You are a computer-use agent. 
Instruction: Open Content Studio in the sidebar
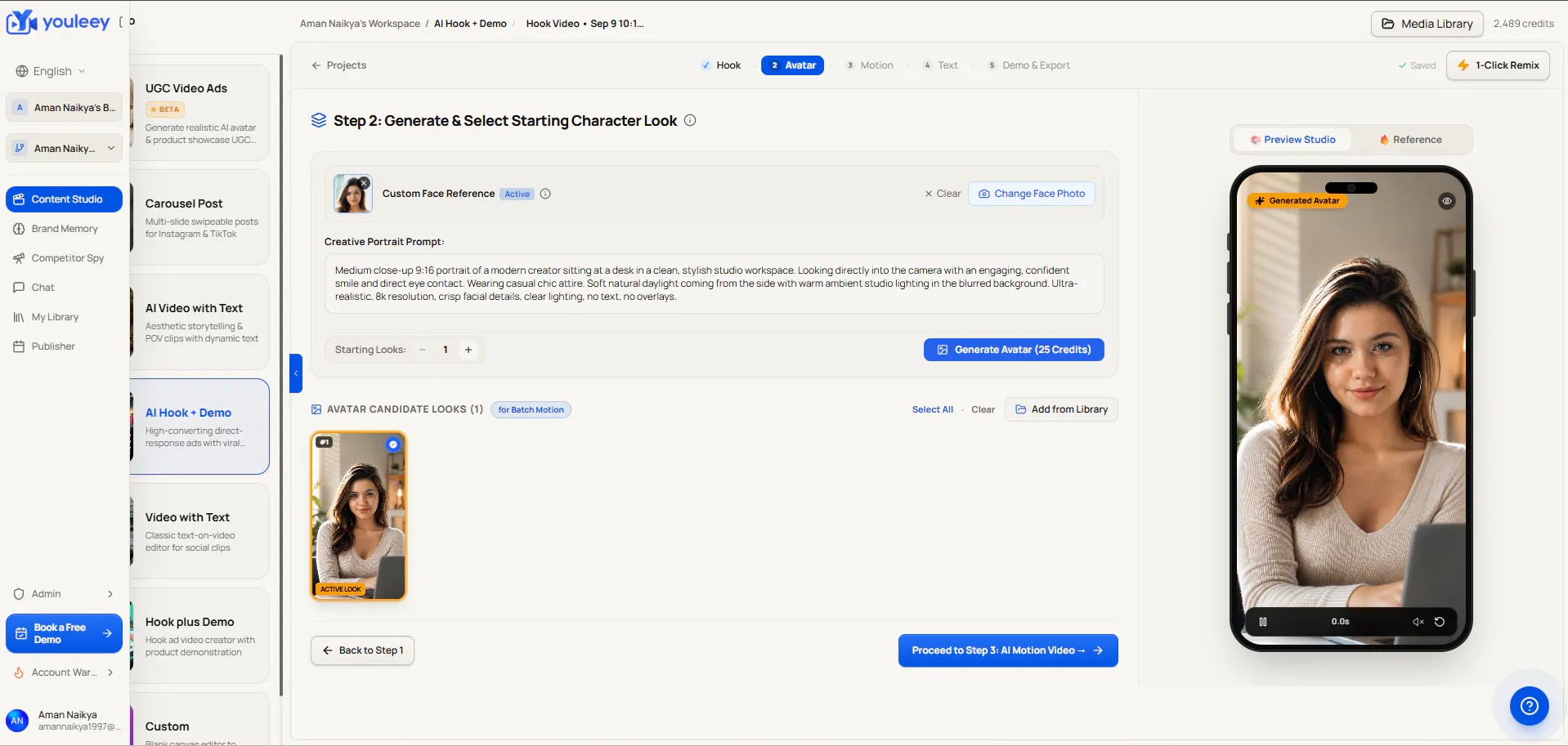point(65,199)
